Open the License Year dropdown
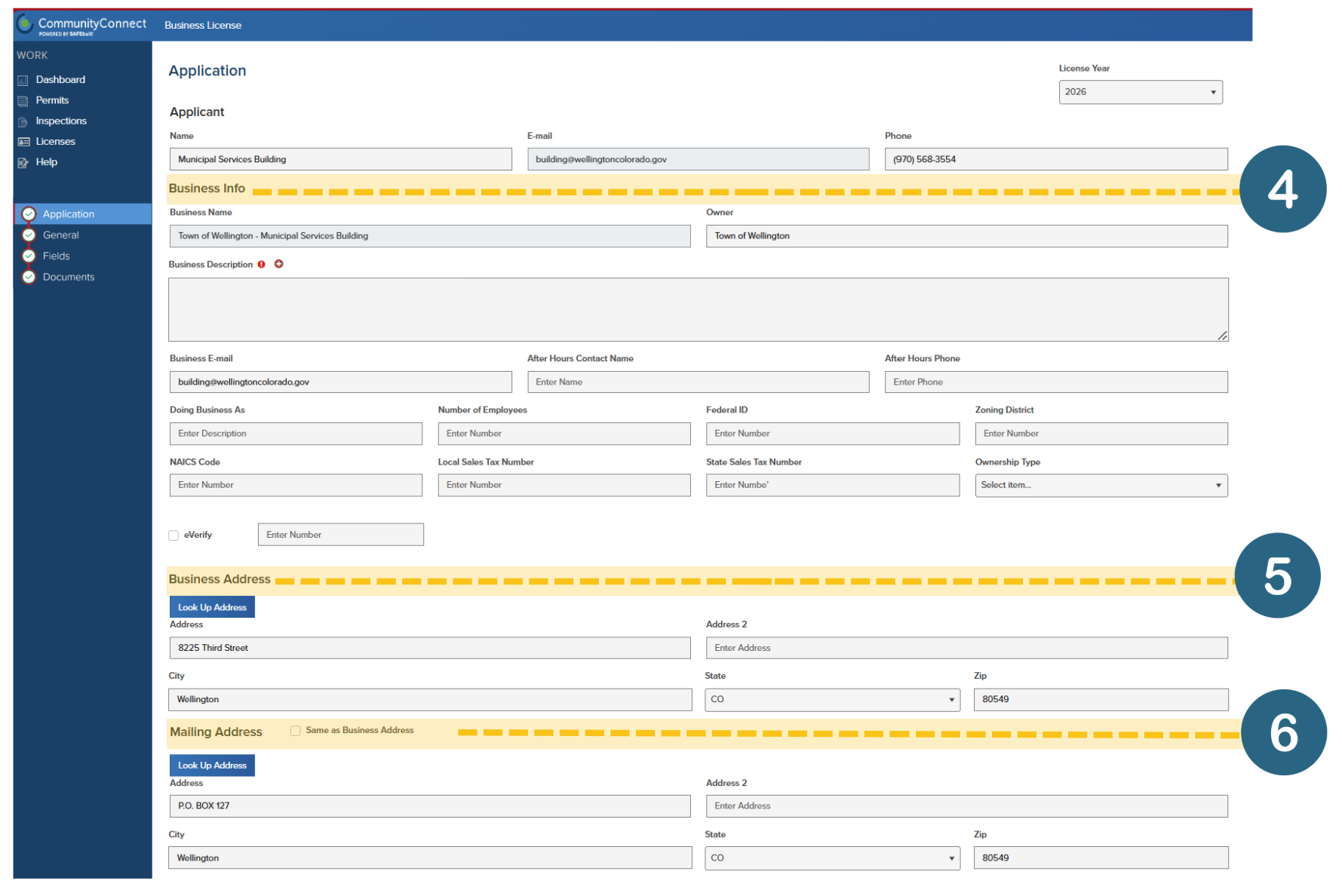The image size is (1342, 896). click(x=1139, y=92)
